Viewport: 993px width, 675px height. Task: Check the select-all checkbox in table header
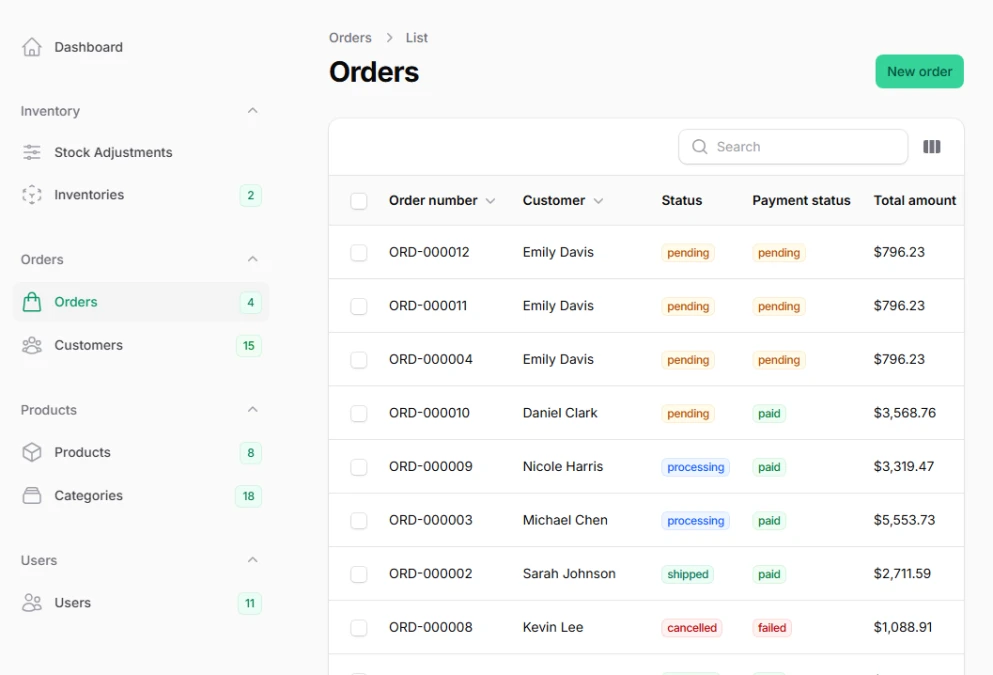[x=358, y=200]
